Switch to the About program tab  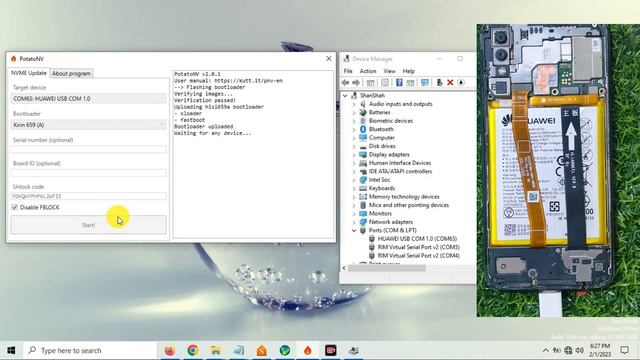coord(71,73)
